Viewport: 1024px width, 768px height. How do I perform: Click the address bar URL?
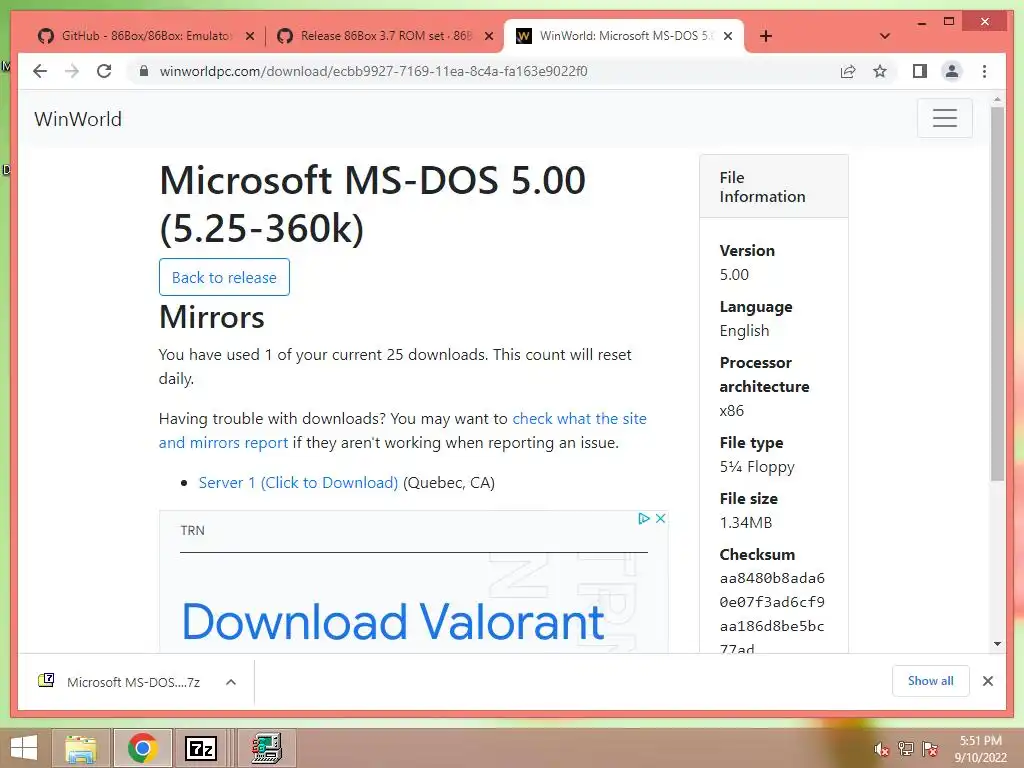pyautogui.click(x=374, y=71)
